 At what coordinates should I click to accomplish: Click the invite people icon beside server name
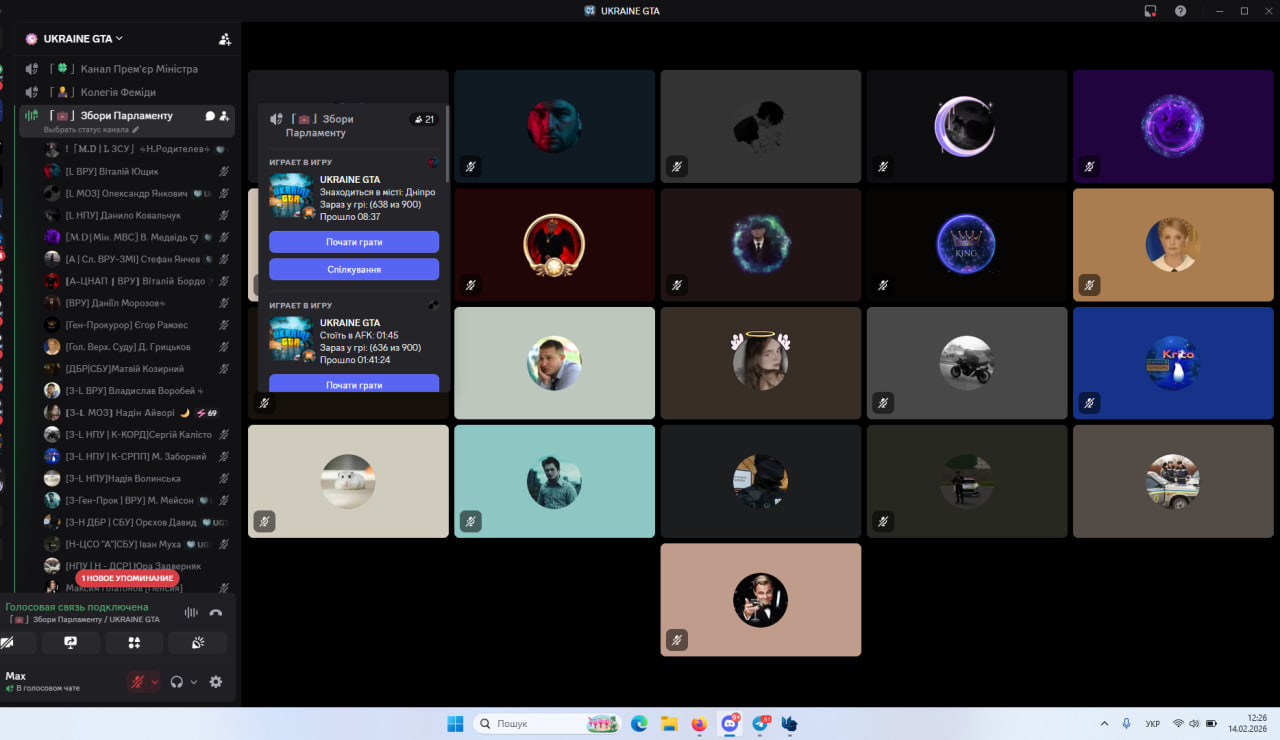pyautogui.click(x=225, y=39)
